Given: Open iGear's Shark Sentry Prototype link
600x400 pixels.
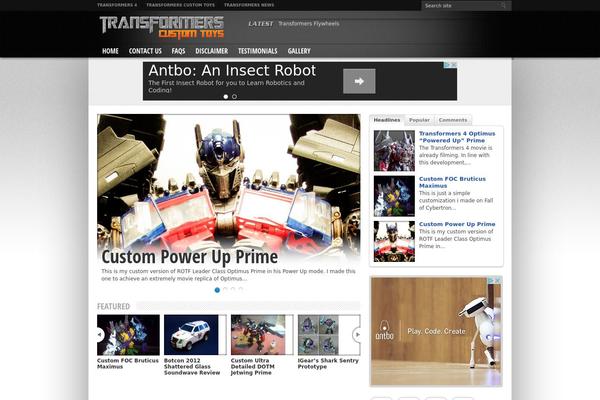Looking at the screenshot, I should (x=328, y=364).
